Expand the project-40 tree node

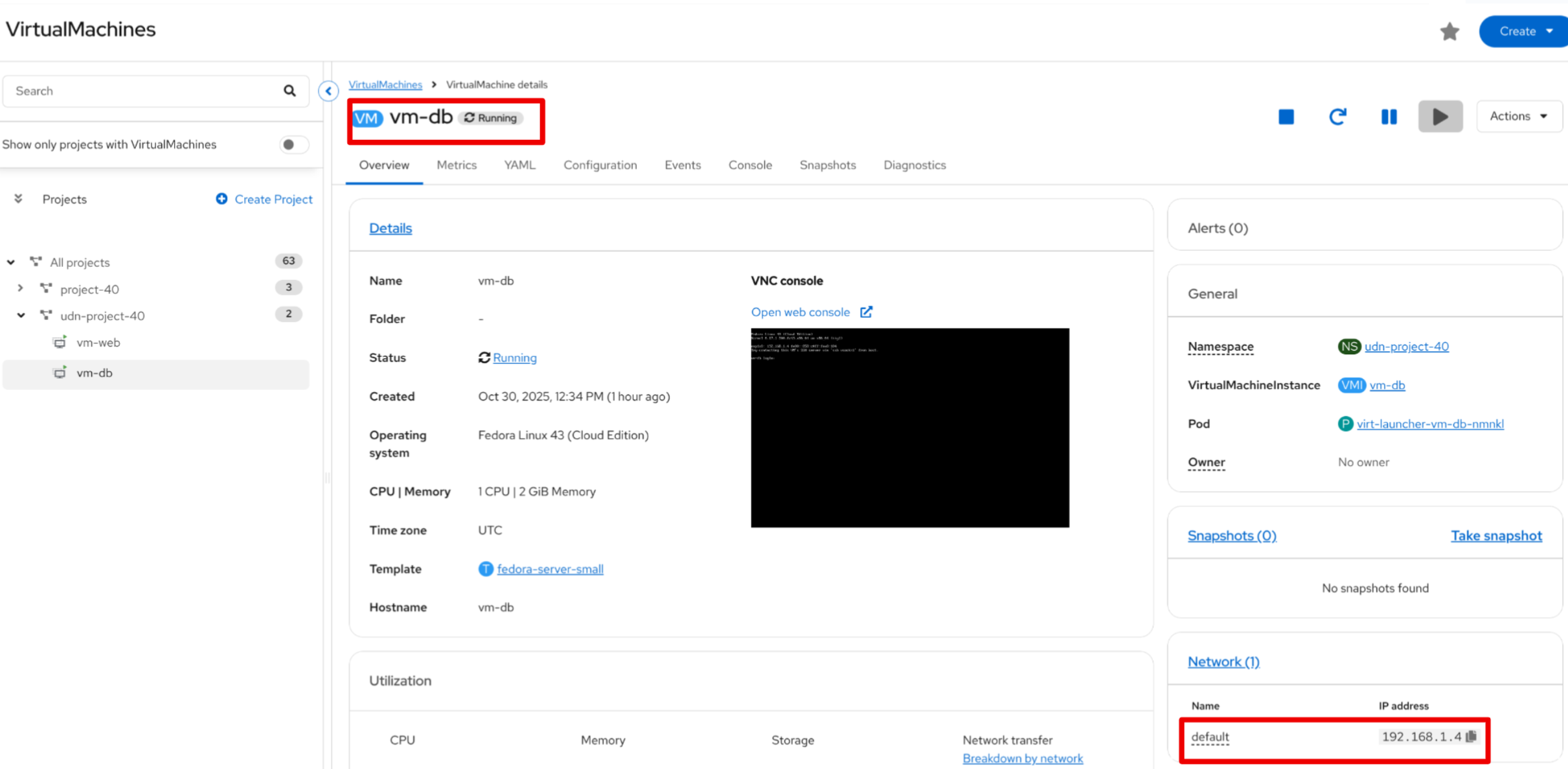click(20, 288)
